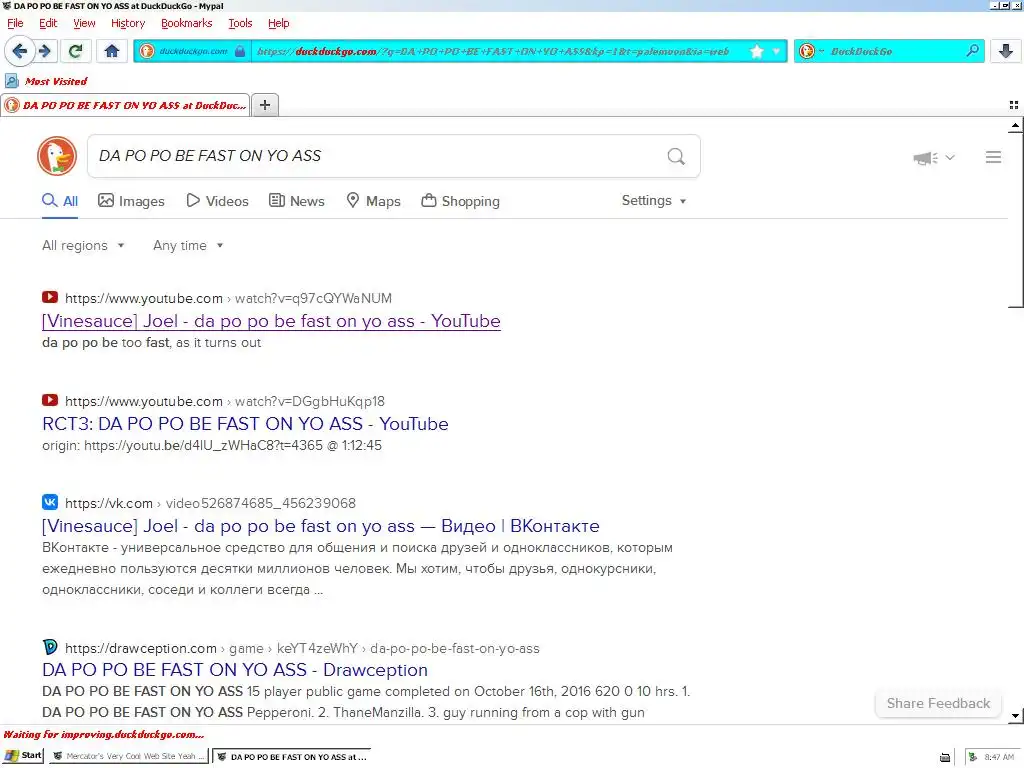Open the search engine selector in toolbar search box

tap(810, 51)
